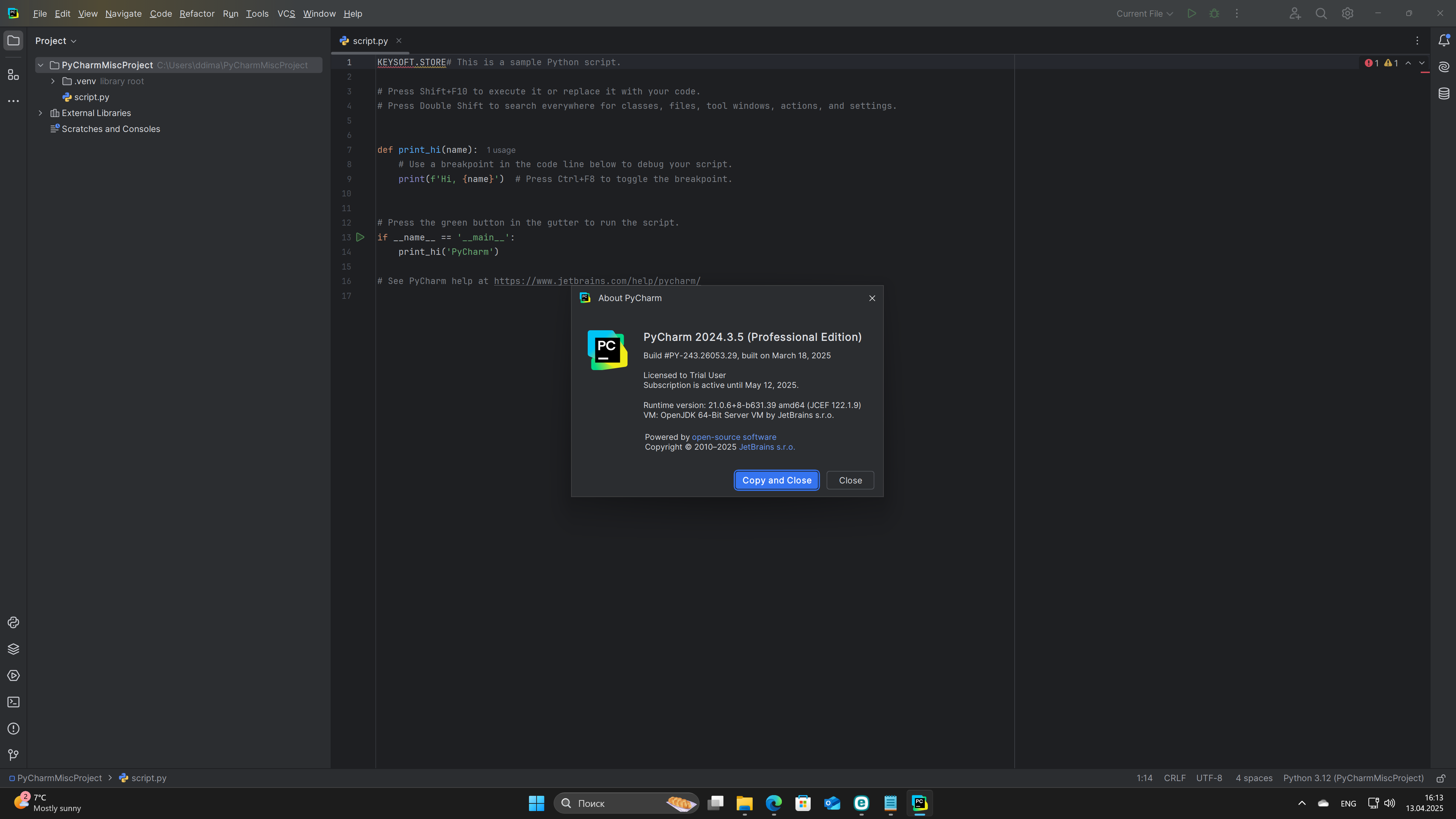
Task: Open Windows Start menu
Action: (x=537, y=803)
